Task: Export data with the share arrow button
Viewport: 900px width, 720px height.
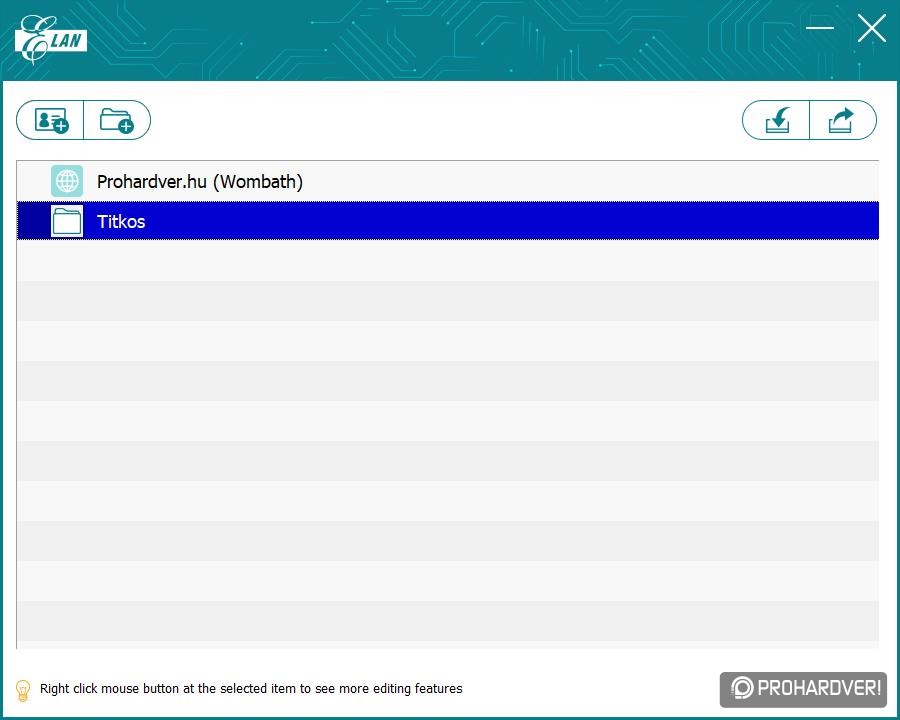Action: pyautogui.click(x=843, y=120)
